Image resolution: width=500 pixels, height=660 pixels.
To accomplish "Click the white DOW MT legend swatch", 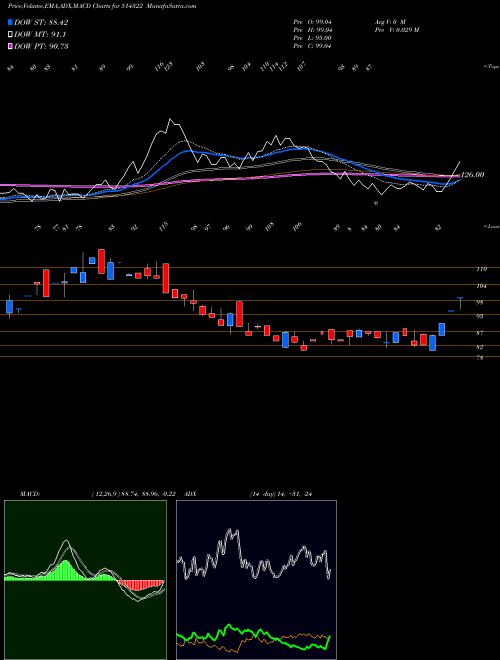I will 11,35.
